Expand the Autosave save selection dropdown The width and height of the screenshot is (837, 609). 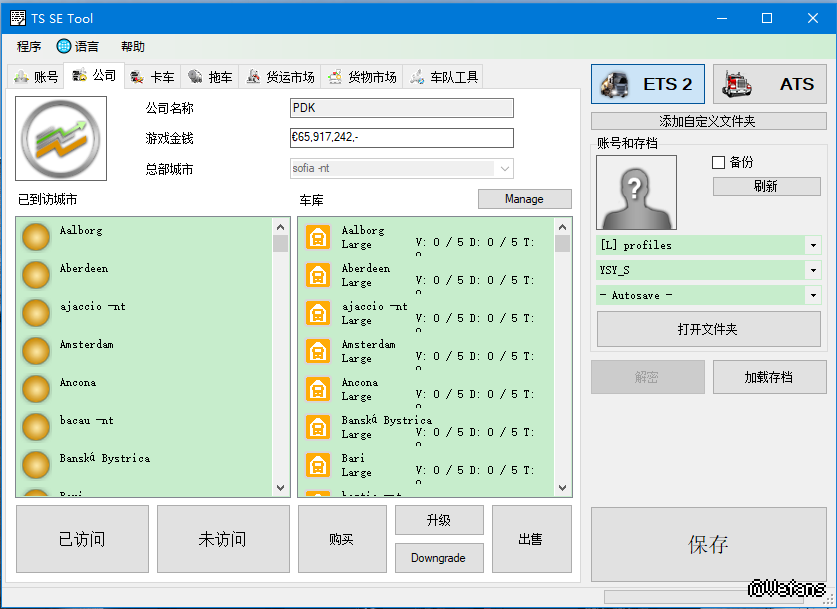[x=813, y=295]
